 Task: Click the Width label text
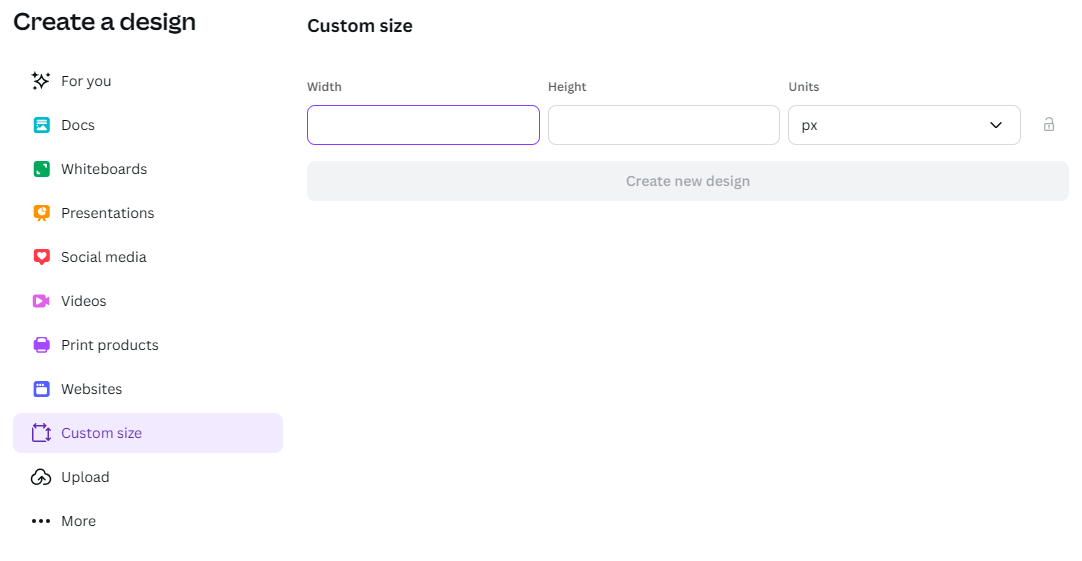324,87
